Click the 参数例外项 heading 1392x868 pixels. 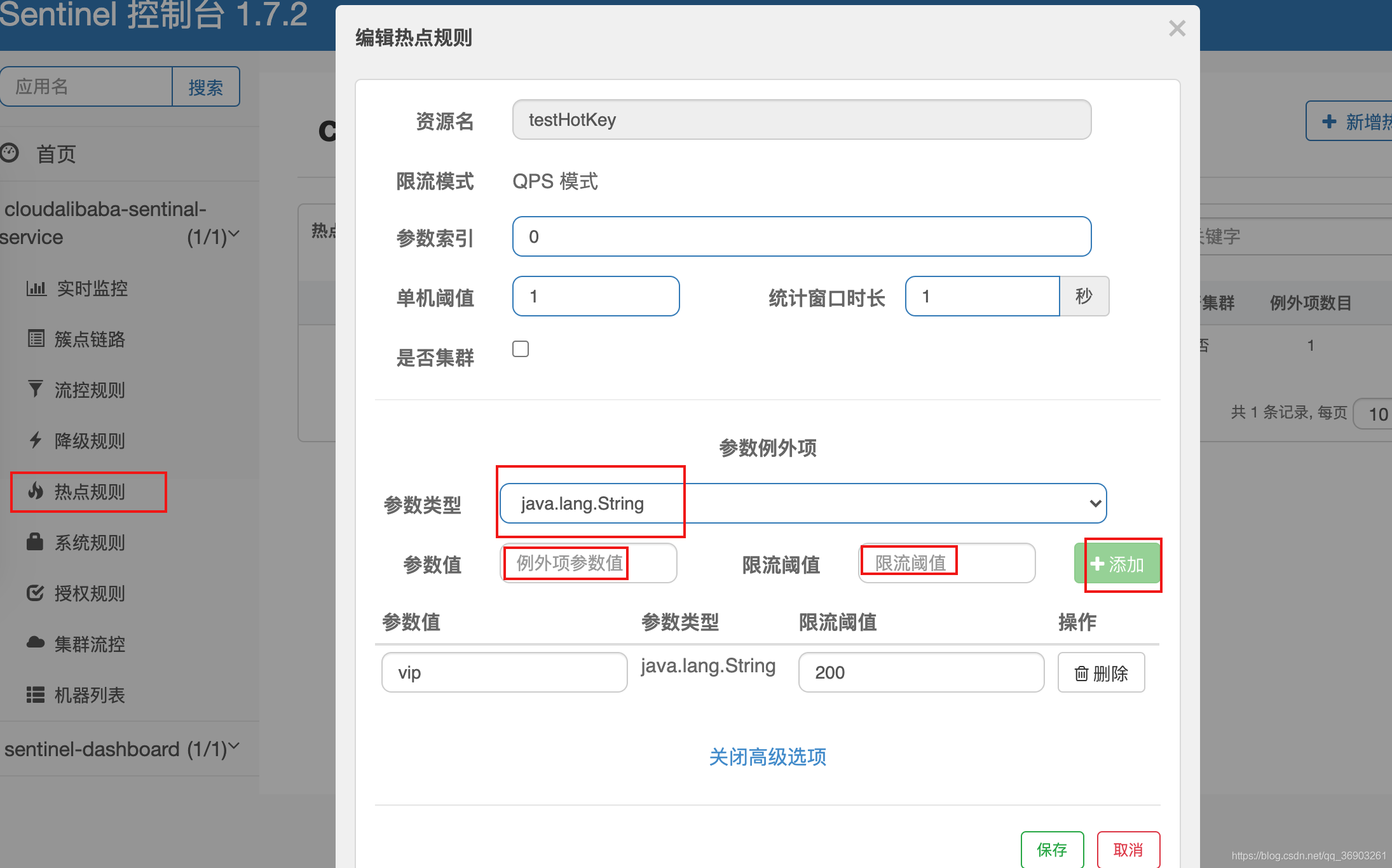click(767, 448)
